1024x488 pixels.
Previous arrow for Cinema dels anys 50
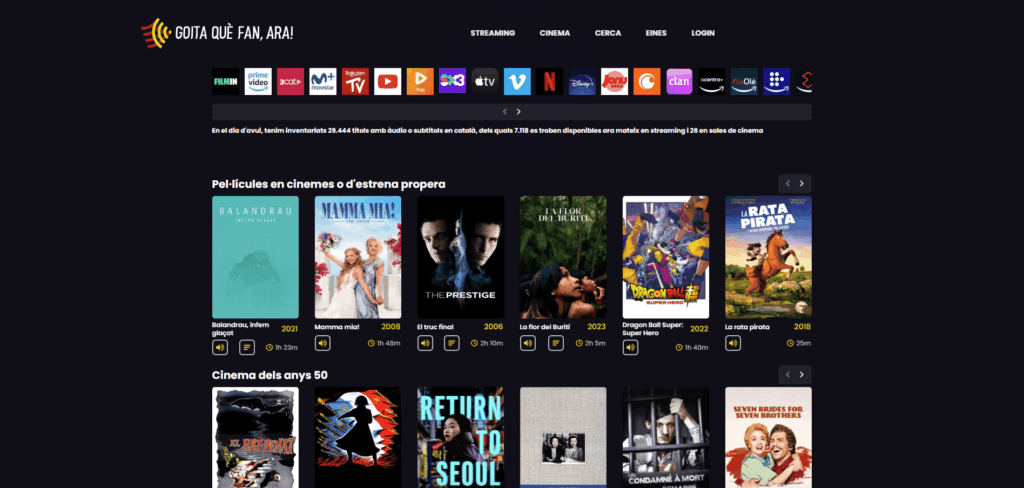coord(788,375)
